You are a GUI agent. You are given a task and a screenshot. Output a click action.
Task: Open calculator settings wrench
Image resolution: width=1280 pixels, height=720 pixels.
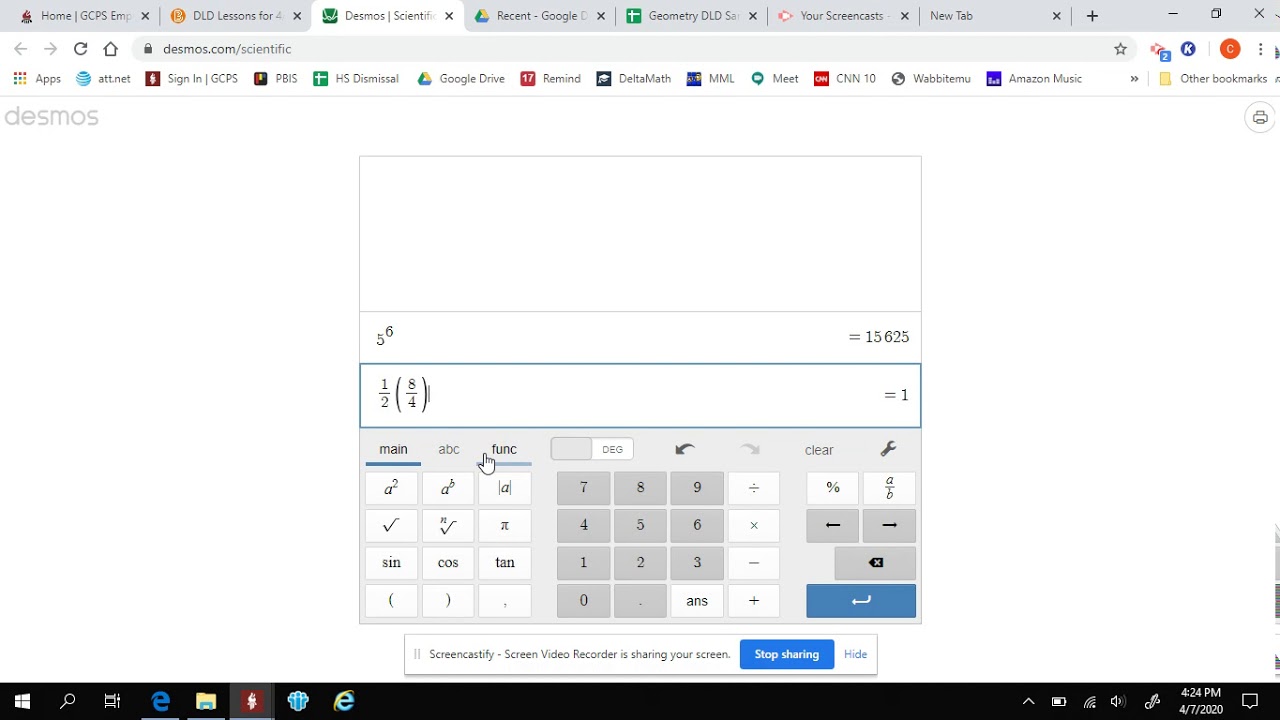pos(888,449)
